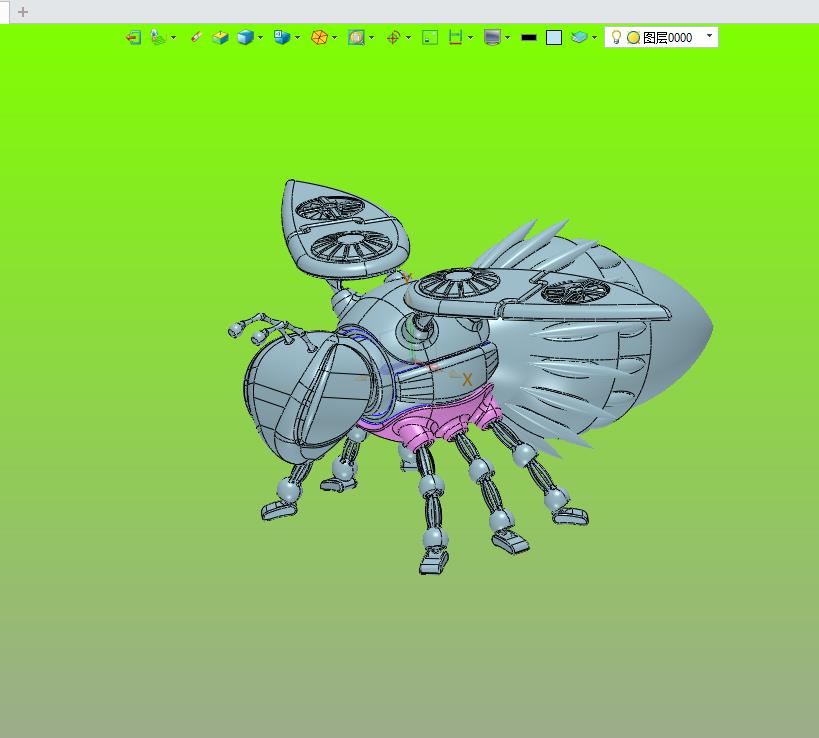Image resolution: width=819 pixels, height=738 pixels.
Task: Click the yellow circle layer status icon
Action: point(634,38)
